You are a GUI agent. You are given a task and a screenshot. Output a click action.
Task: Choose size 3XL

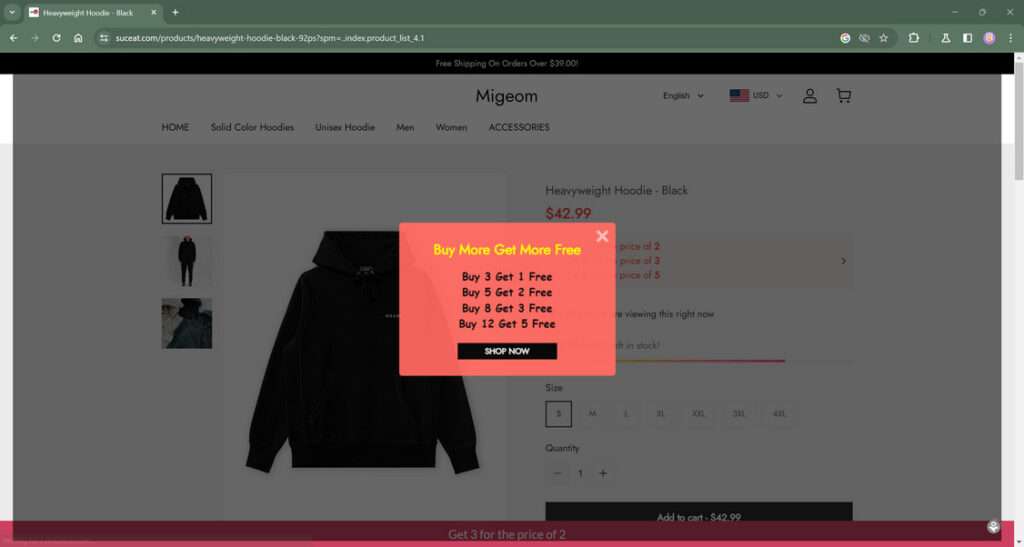pos(739,414)
